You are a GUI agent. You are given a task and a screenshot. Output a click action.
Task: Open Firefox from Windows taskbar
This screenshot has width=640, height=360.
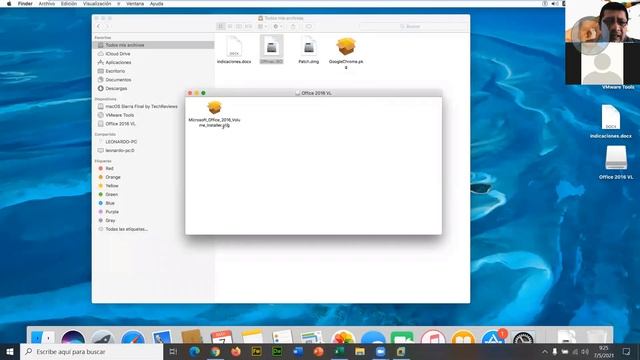236,352
